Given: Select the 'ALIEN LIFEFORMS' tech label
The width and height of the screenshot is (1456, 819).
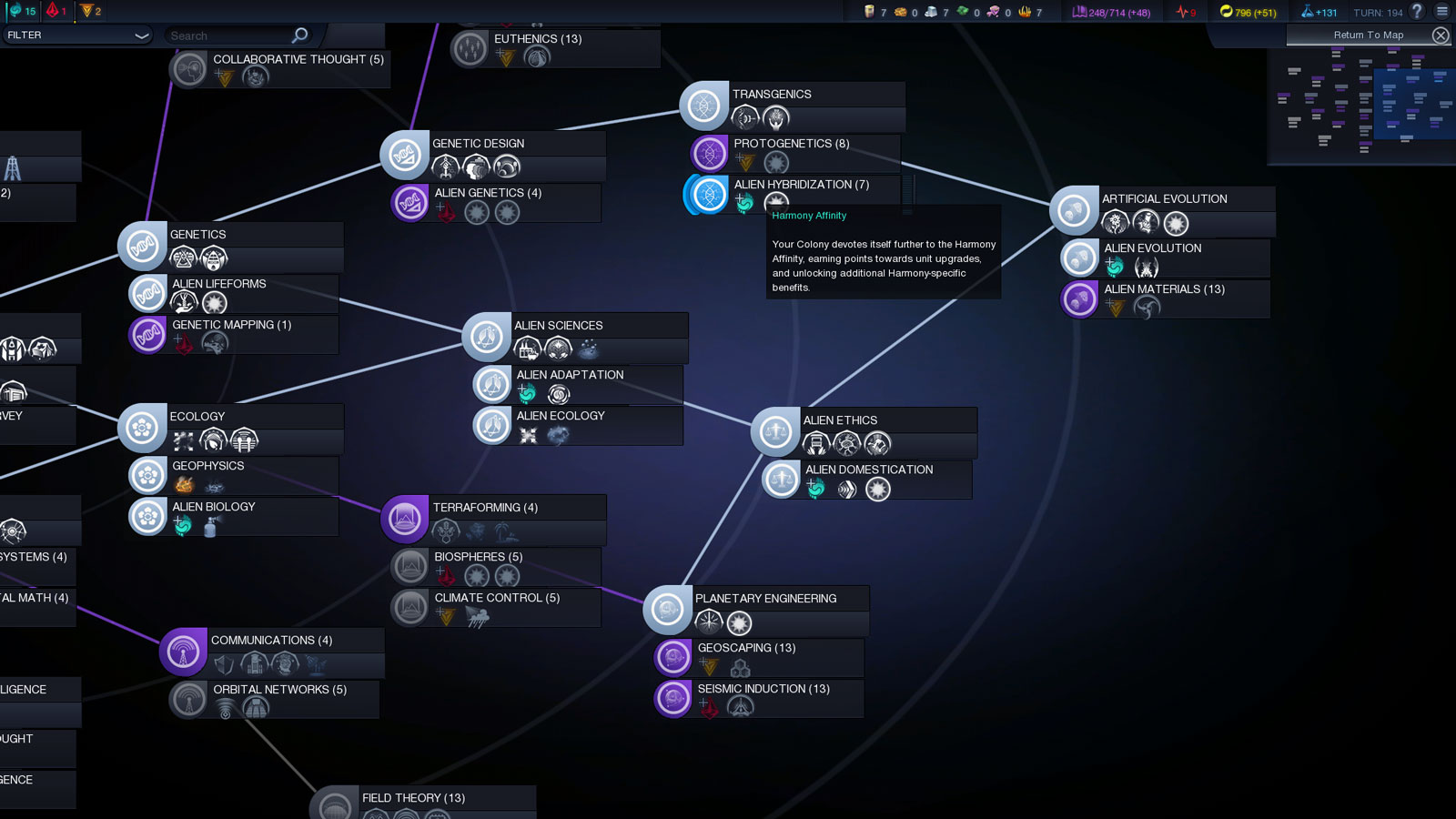Looking at the screenshot, I should 219,284.
